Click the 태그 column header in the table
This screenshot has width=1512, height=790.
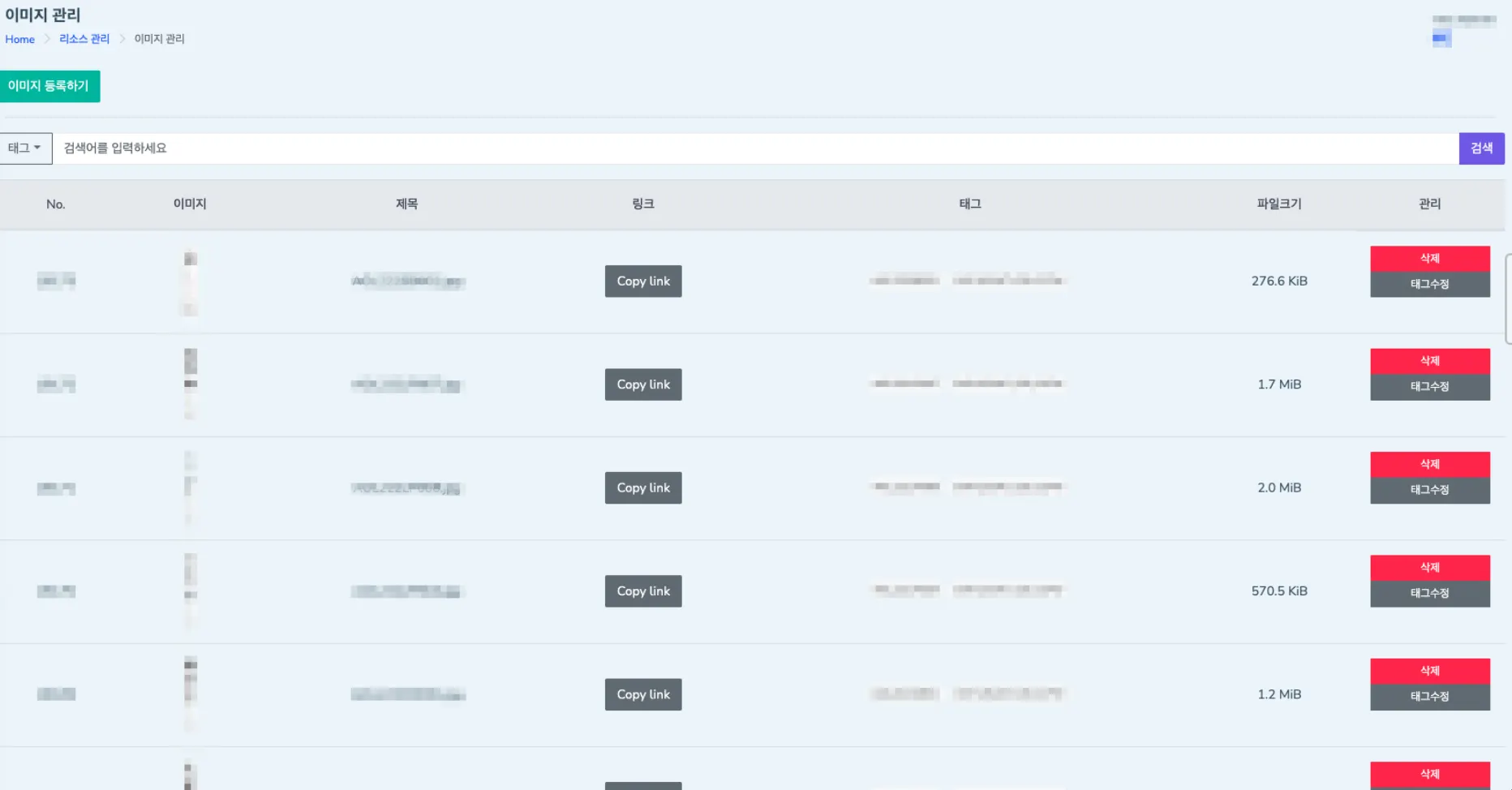click(x=970, y=204)
